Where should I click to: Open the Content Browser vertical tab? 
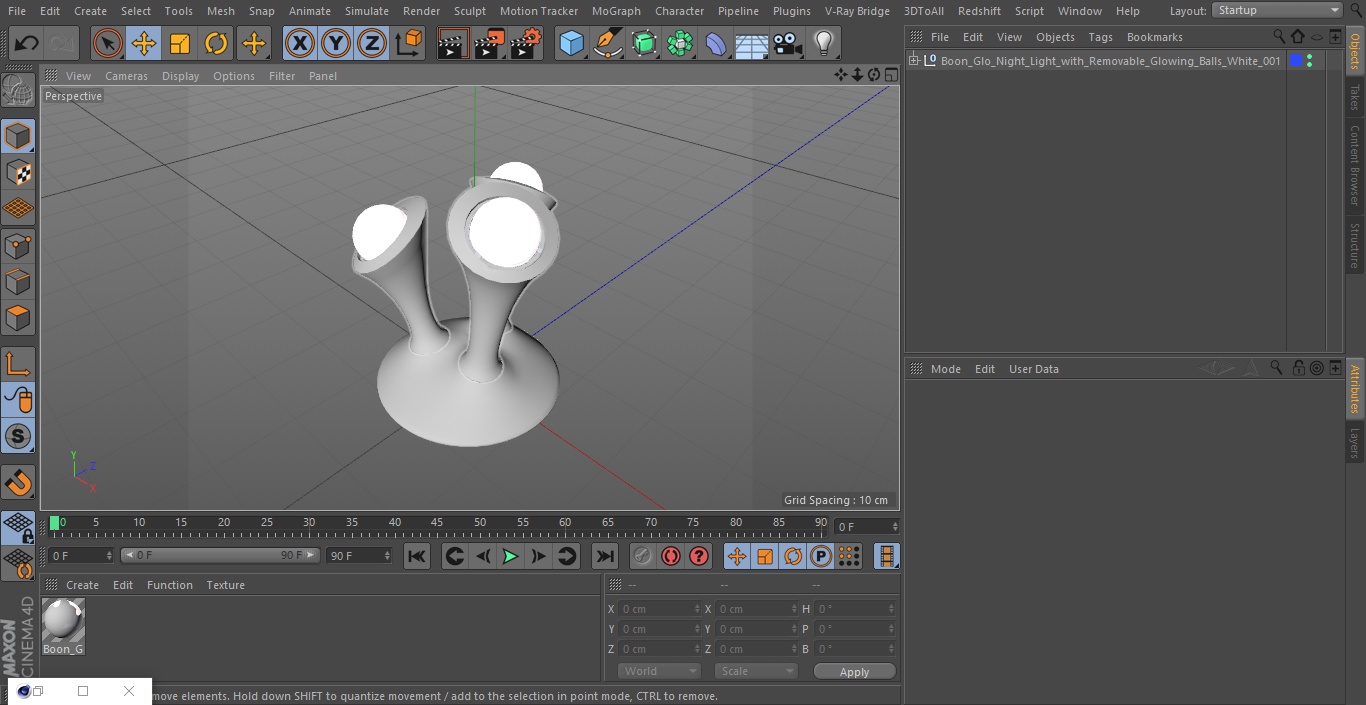coord(1355,165)
